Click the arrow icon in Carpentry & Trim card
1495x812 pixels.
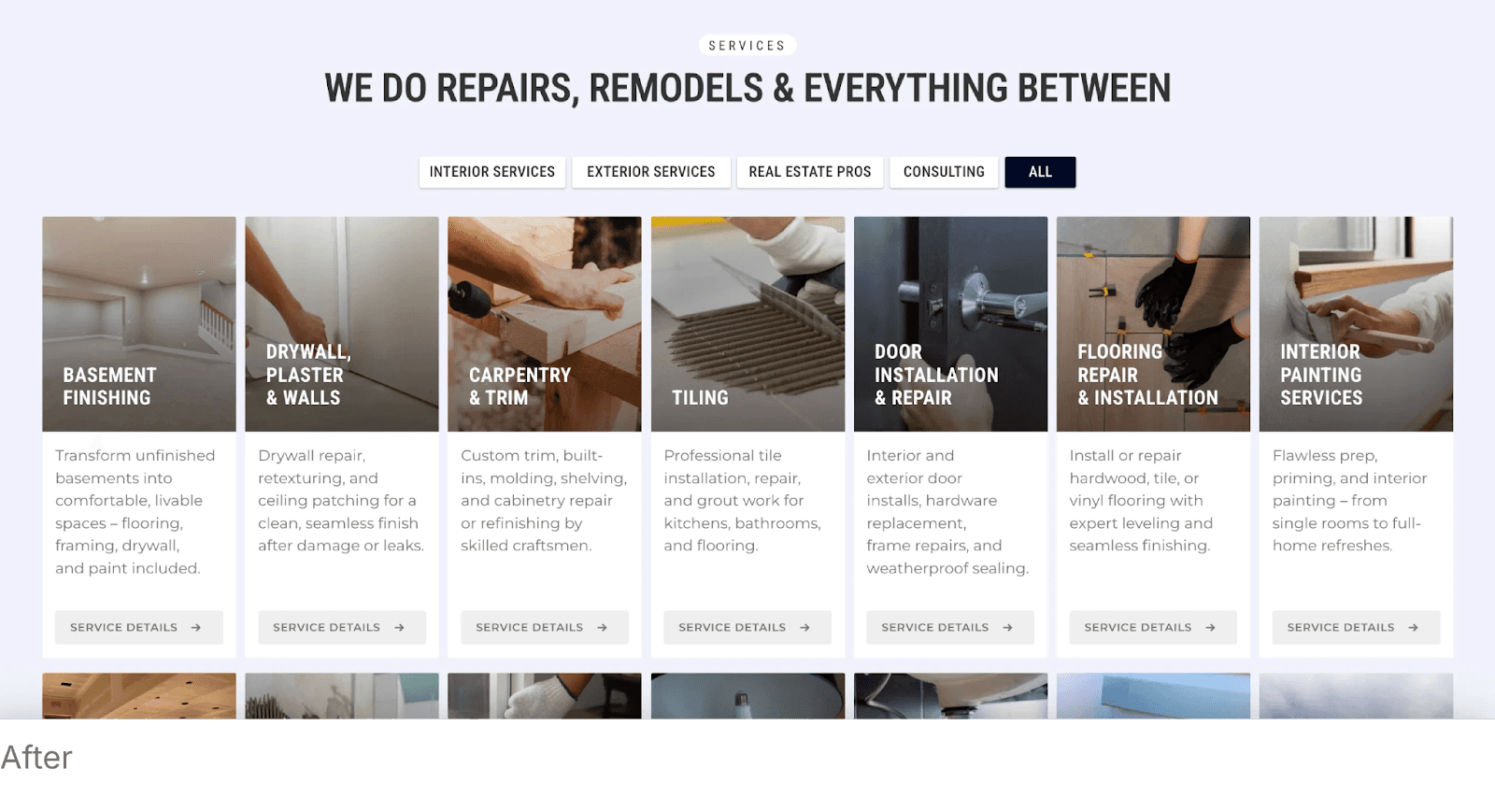[x=602, y=628]
